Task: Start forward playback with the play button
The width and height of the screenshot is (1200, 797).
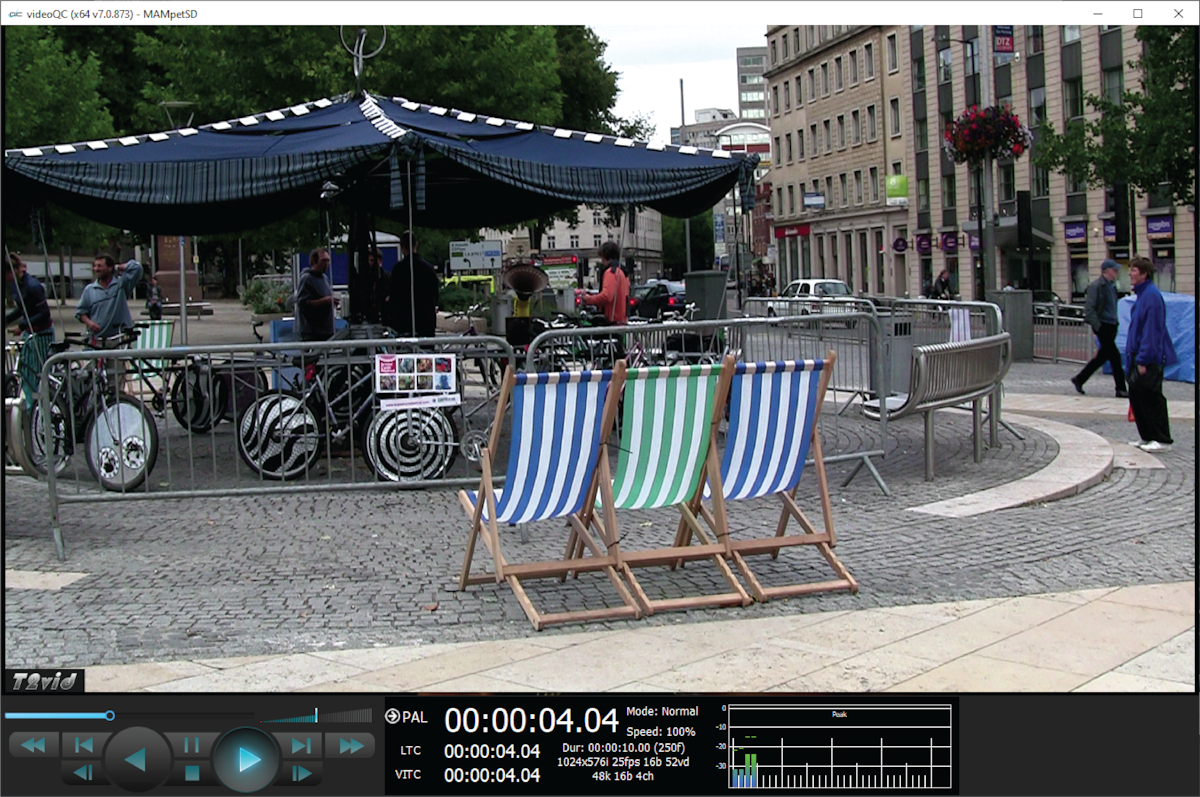Action: click(246, 759)
